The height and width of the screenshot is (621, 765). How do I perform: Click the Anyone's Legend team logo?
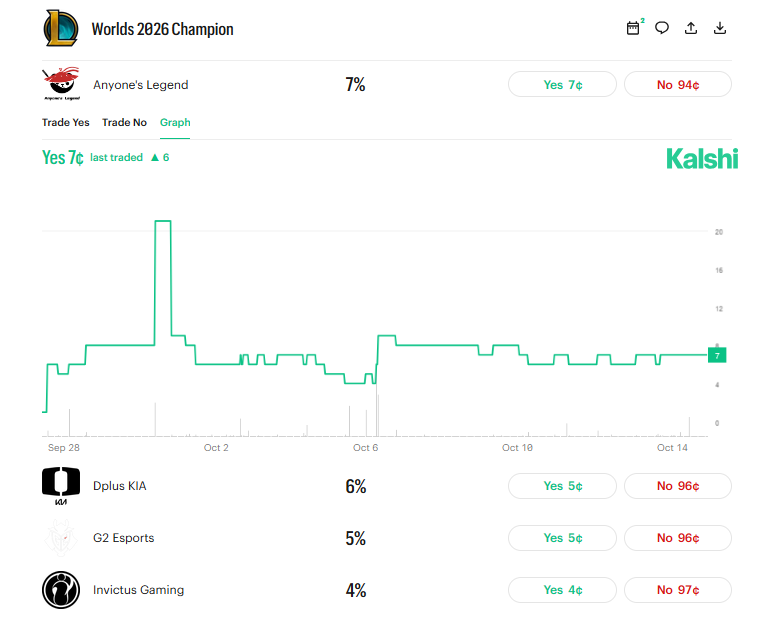coord(62,84)
